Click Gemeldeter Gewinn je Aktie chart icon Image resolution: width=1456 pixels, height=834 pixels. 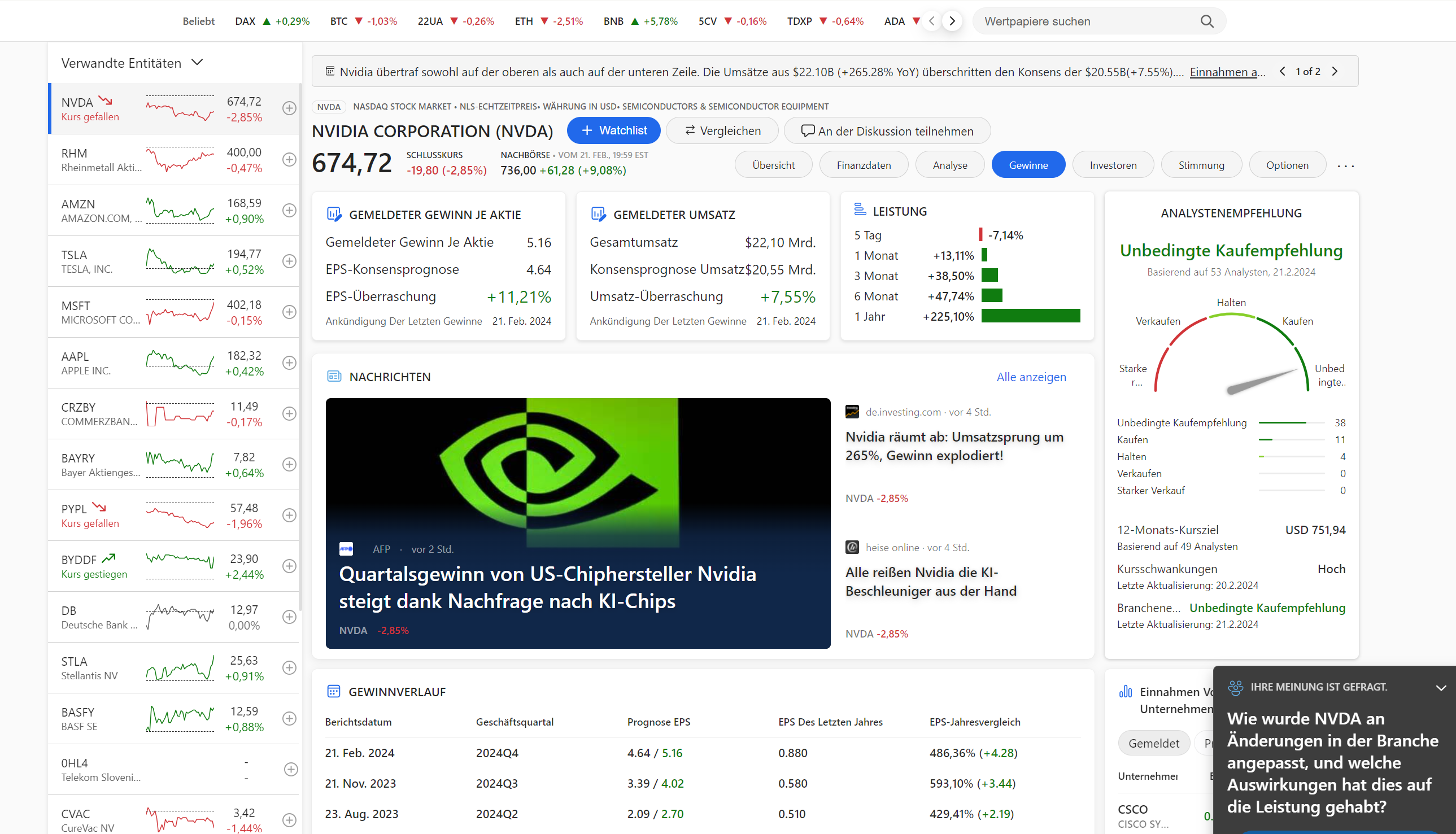pyautogui.click(x=334, y=214)
